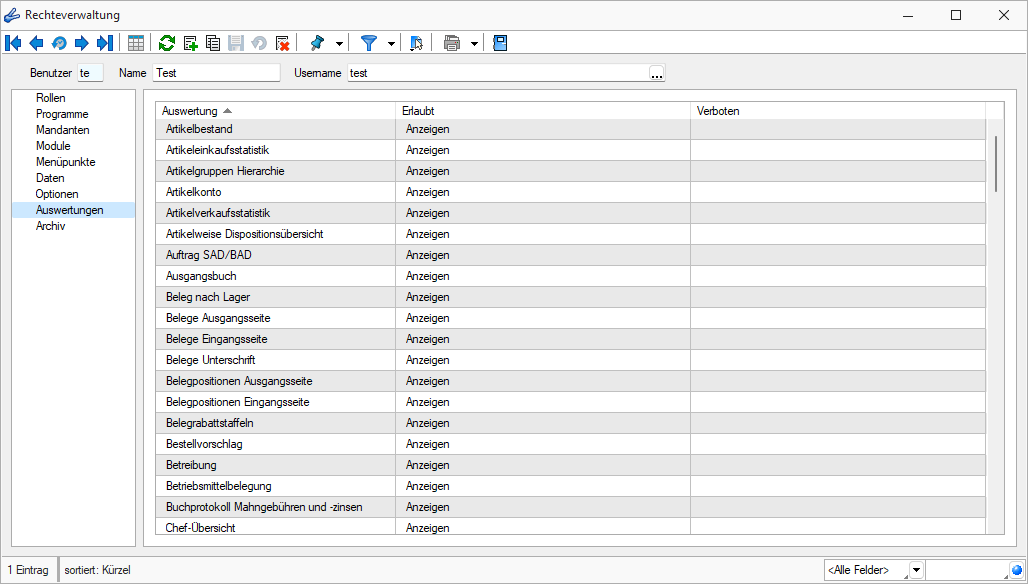1028x584 pixels.
Task: Click Anzeigen in the Betreibung row
Action: pos(427,465)
